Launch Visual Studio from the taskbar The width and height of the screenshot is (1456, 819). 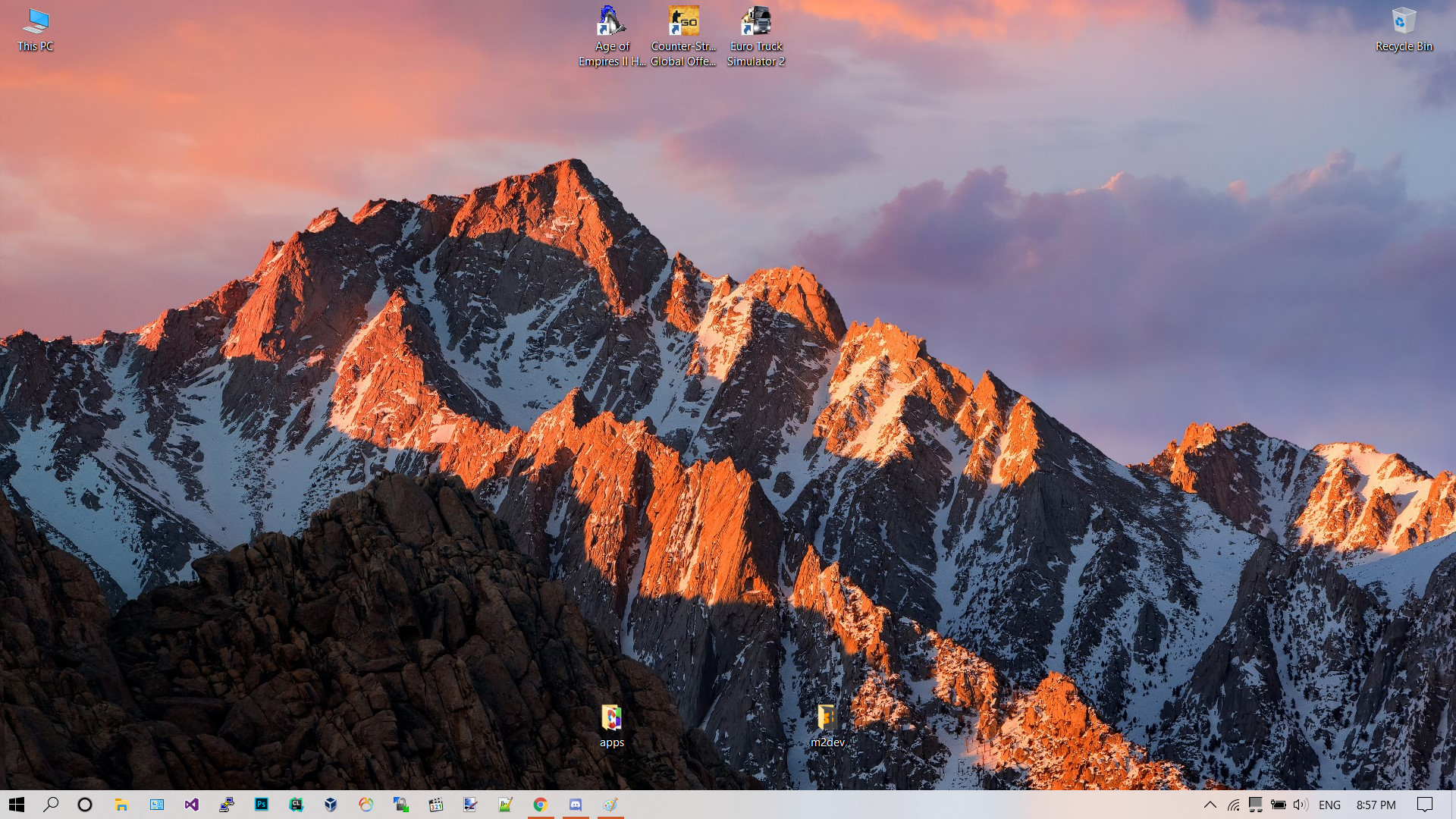coord(191,805)
